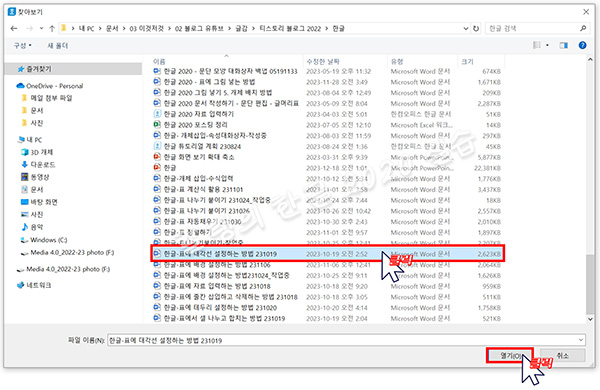The height and width of the screenshot is (390, 600).
Task: Click Word icon of 문단 모양 대화상자 file
Action: coord(157,71)
